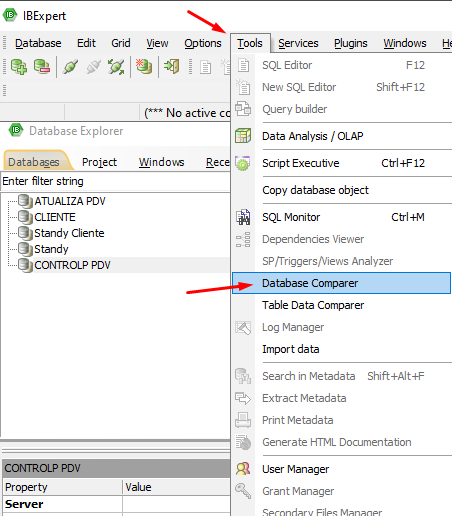Open the Grid menu
The width and height of the screenshot is (452, 516).
(121, 43)
